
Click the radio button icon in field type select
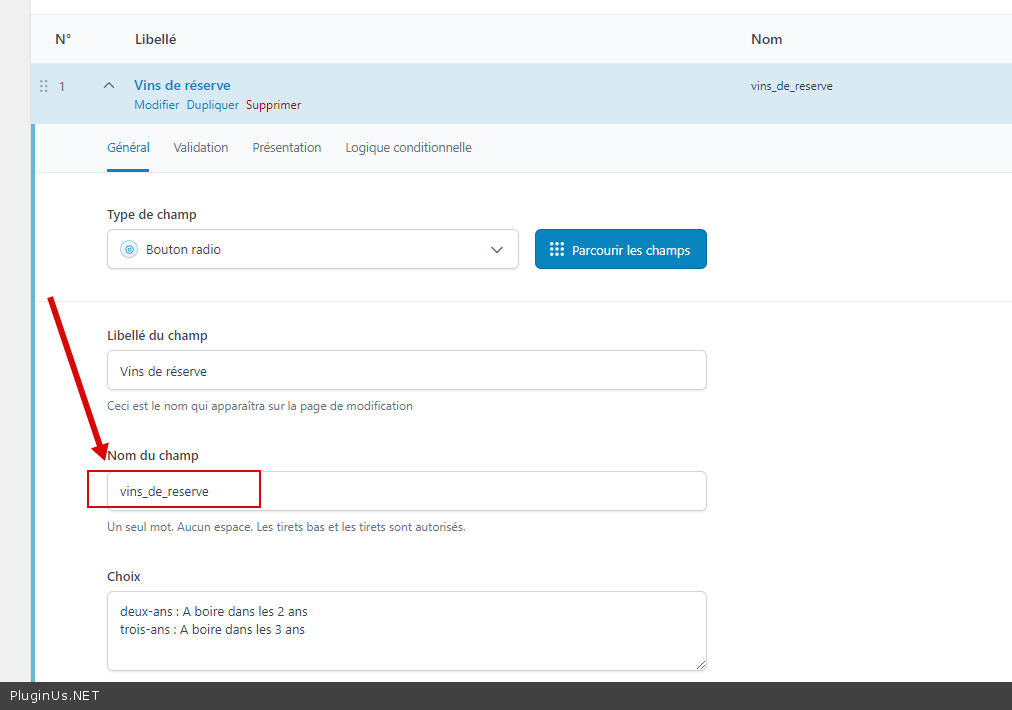128,250
